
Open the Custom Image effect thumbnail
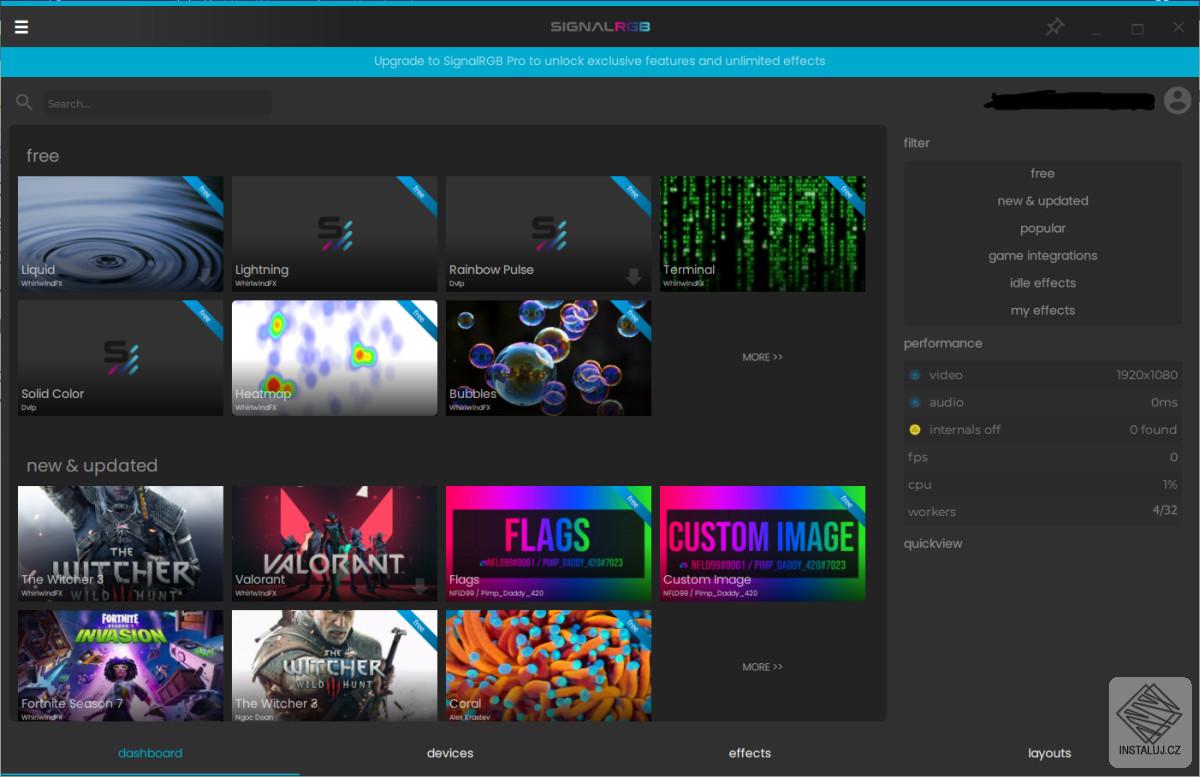pyautogui.click(x=763, y=544)
